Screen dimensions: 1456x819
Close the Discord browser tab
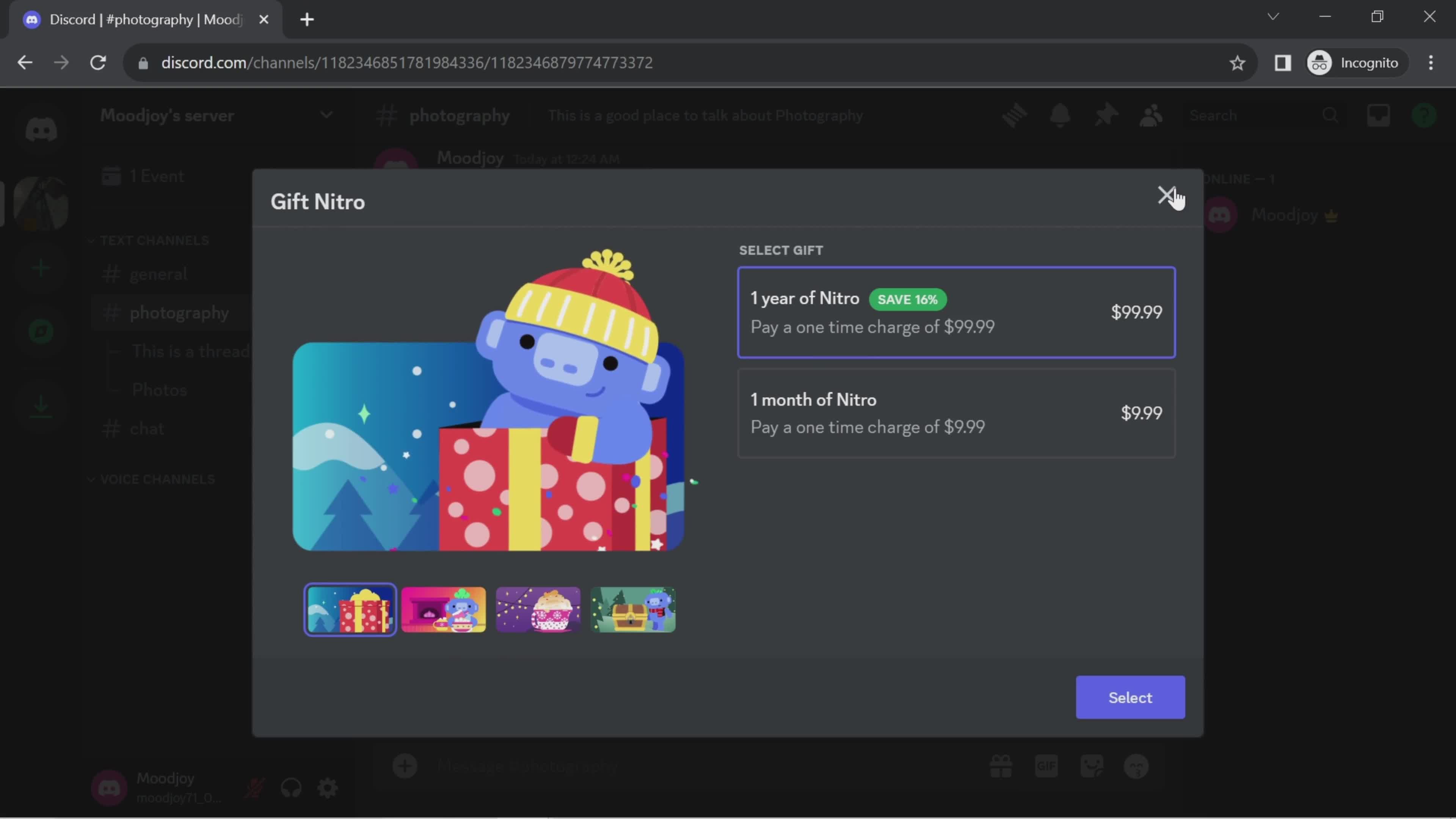tap(264, 20)
